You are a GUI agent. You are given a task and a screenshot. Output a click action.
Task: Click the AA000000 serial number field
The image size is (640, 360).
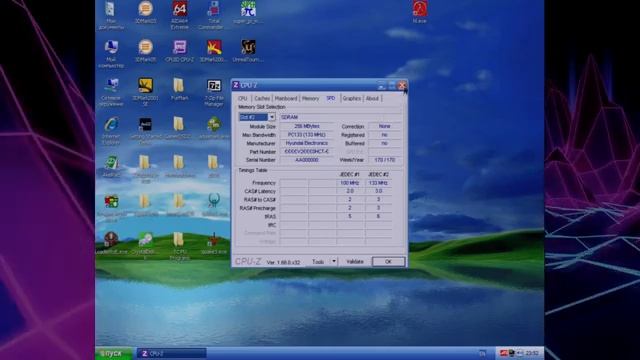[x=307, y=160]
